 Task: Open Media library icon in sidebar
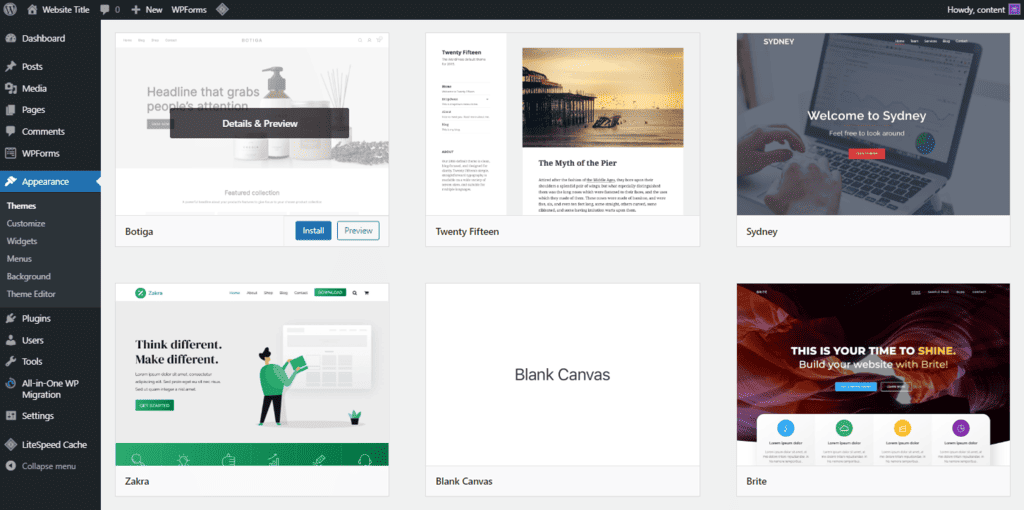click(x=10, y=88)
